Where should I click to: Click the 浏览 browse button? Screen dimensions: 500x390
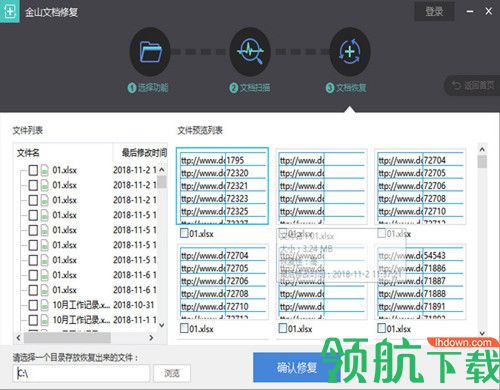172,373
